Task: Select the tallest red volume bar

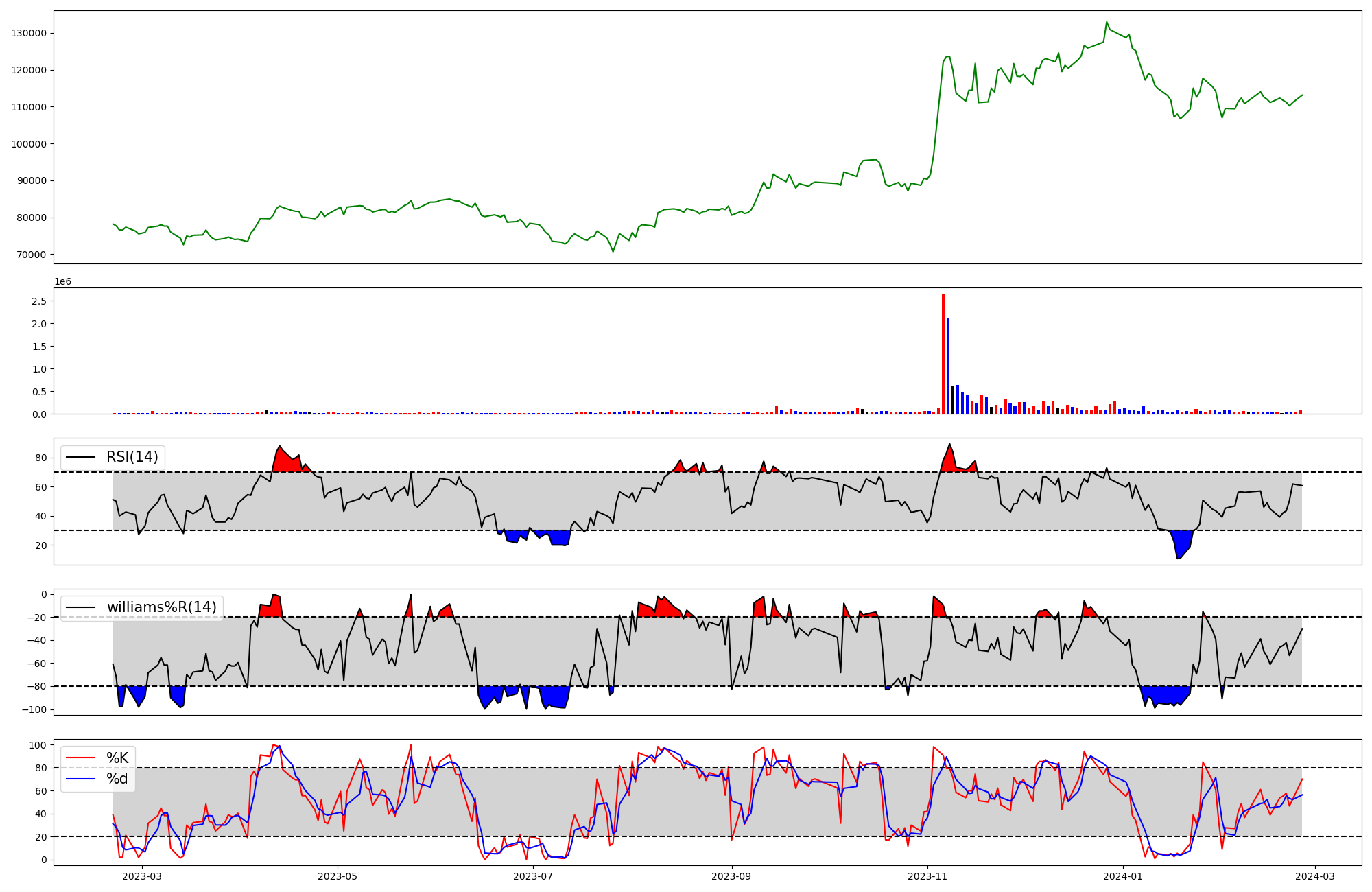Action: (943, 354)
